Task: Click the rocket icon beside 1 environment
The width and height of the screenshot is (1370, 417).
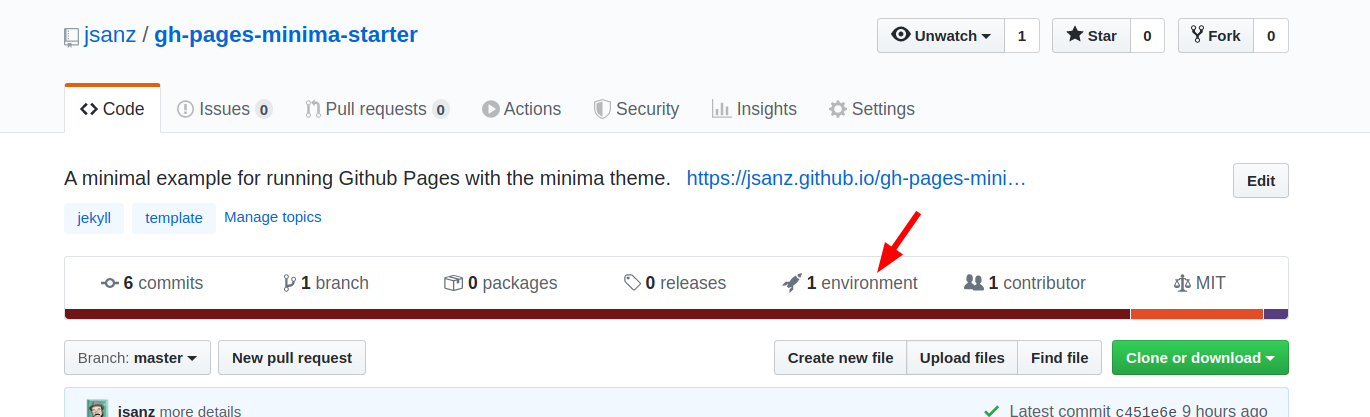Action: tap(792, 283)
